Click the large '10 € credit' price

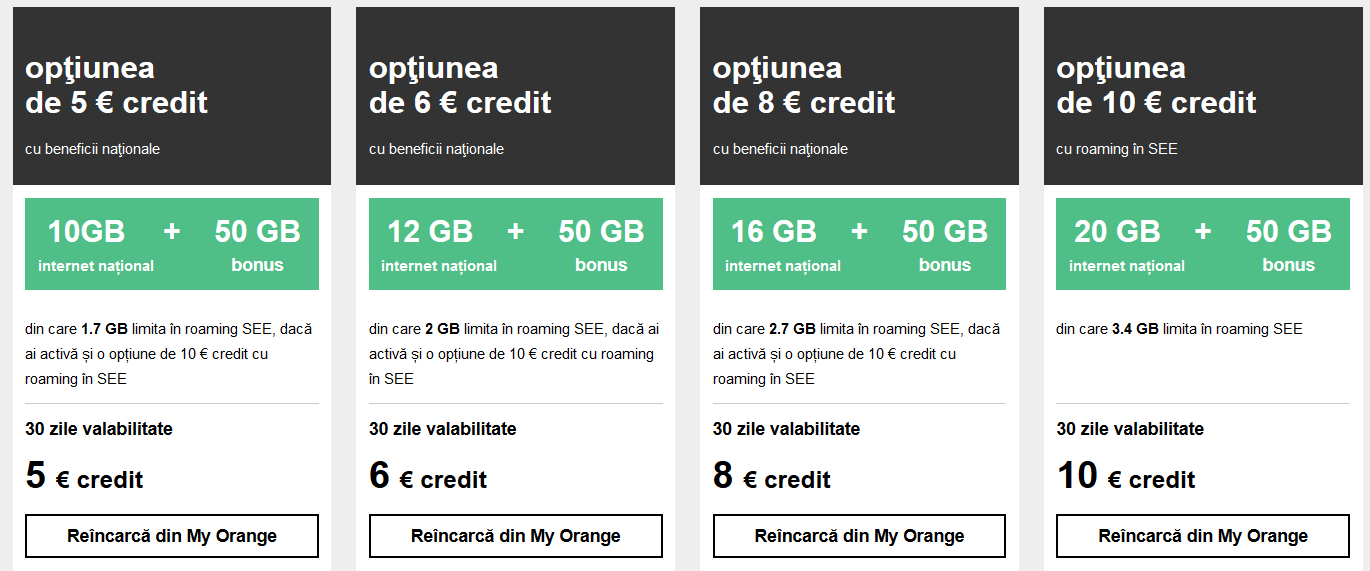(1126, 477)
